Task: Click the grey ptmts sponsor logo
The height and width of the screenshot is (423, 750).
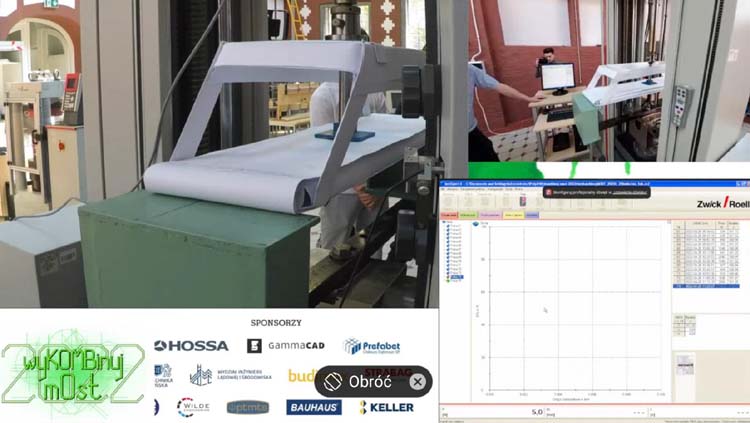Action: click(247, 407)
